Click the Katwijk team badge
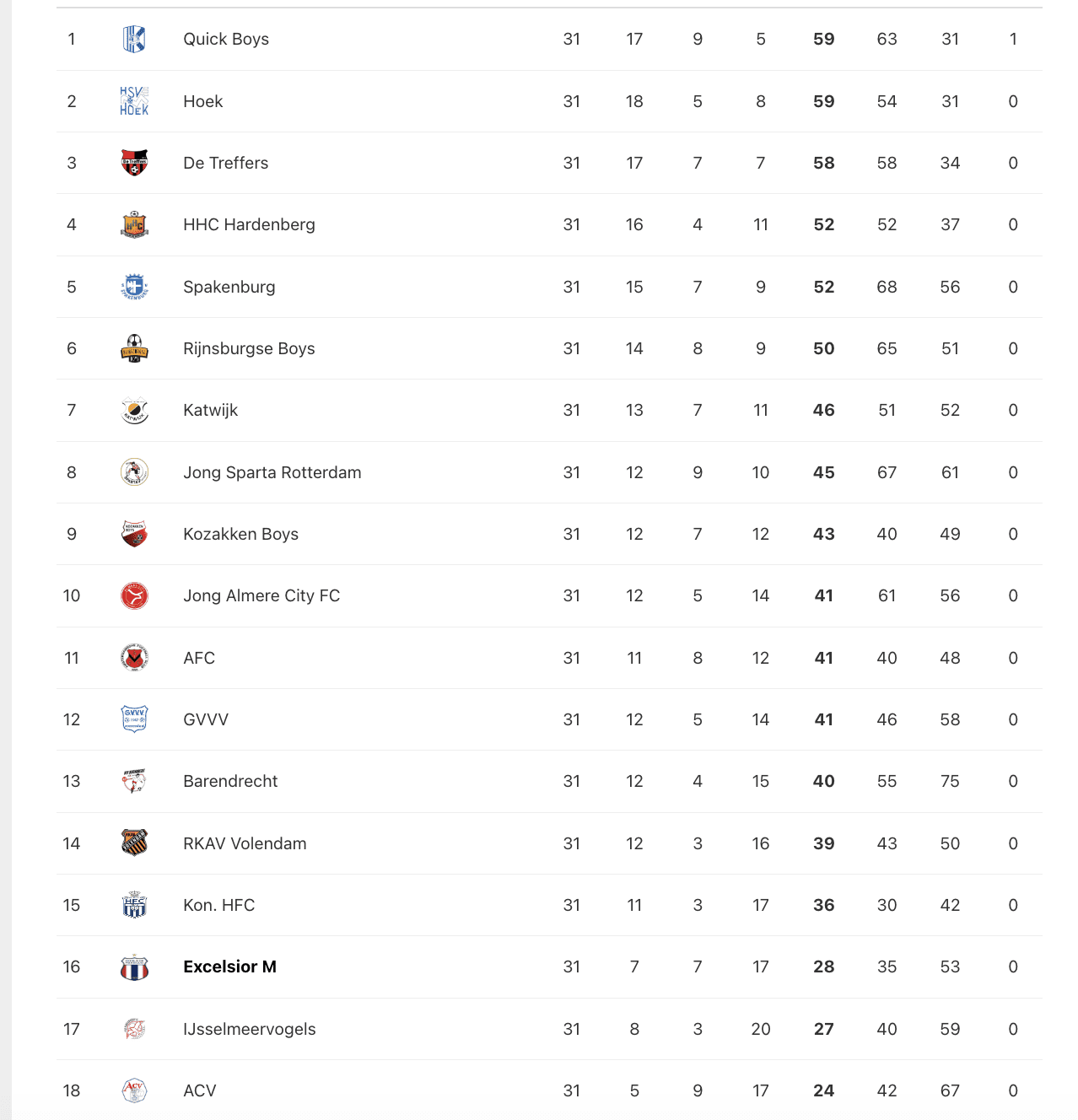 tap(134, 410)
